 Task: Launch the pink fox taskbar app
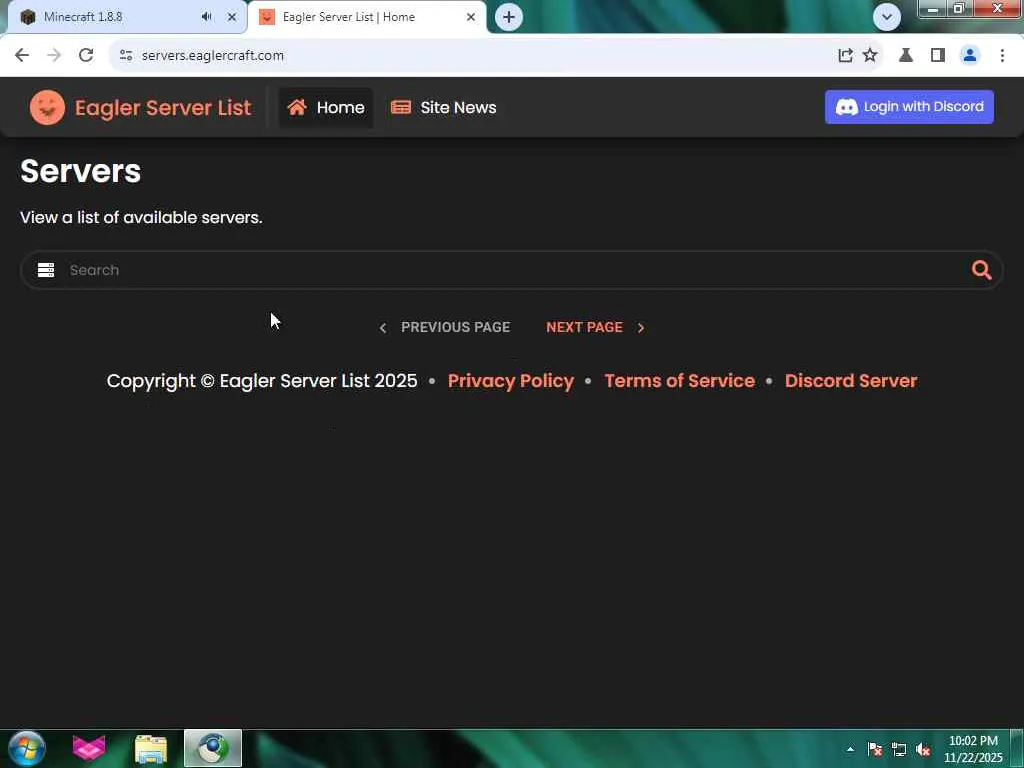(x=89, y=748)
